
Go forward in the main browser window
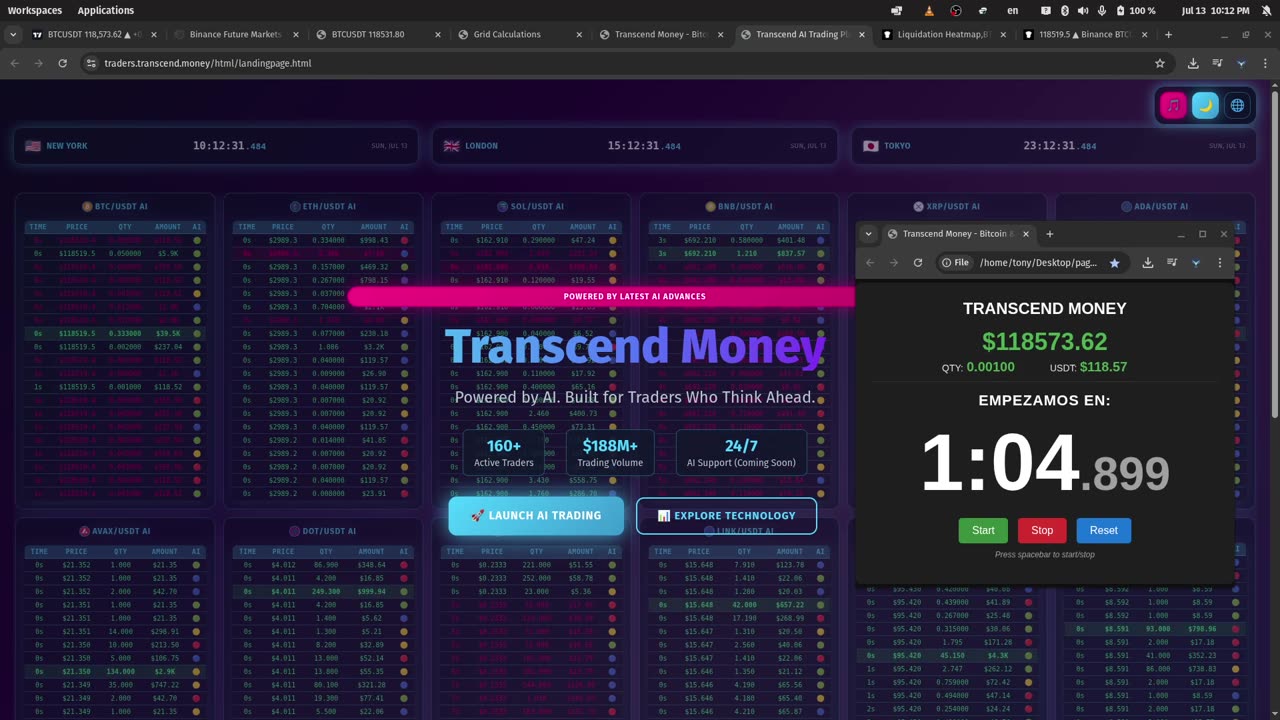38,63
